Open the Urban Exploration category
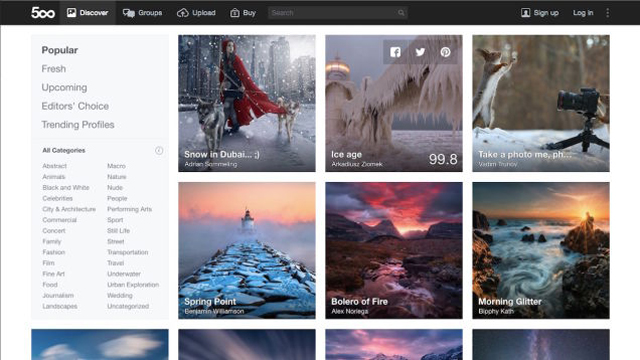This screenshot has height=360, width=640. (133, 284)
